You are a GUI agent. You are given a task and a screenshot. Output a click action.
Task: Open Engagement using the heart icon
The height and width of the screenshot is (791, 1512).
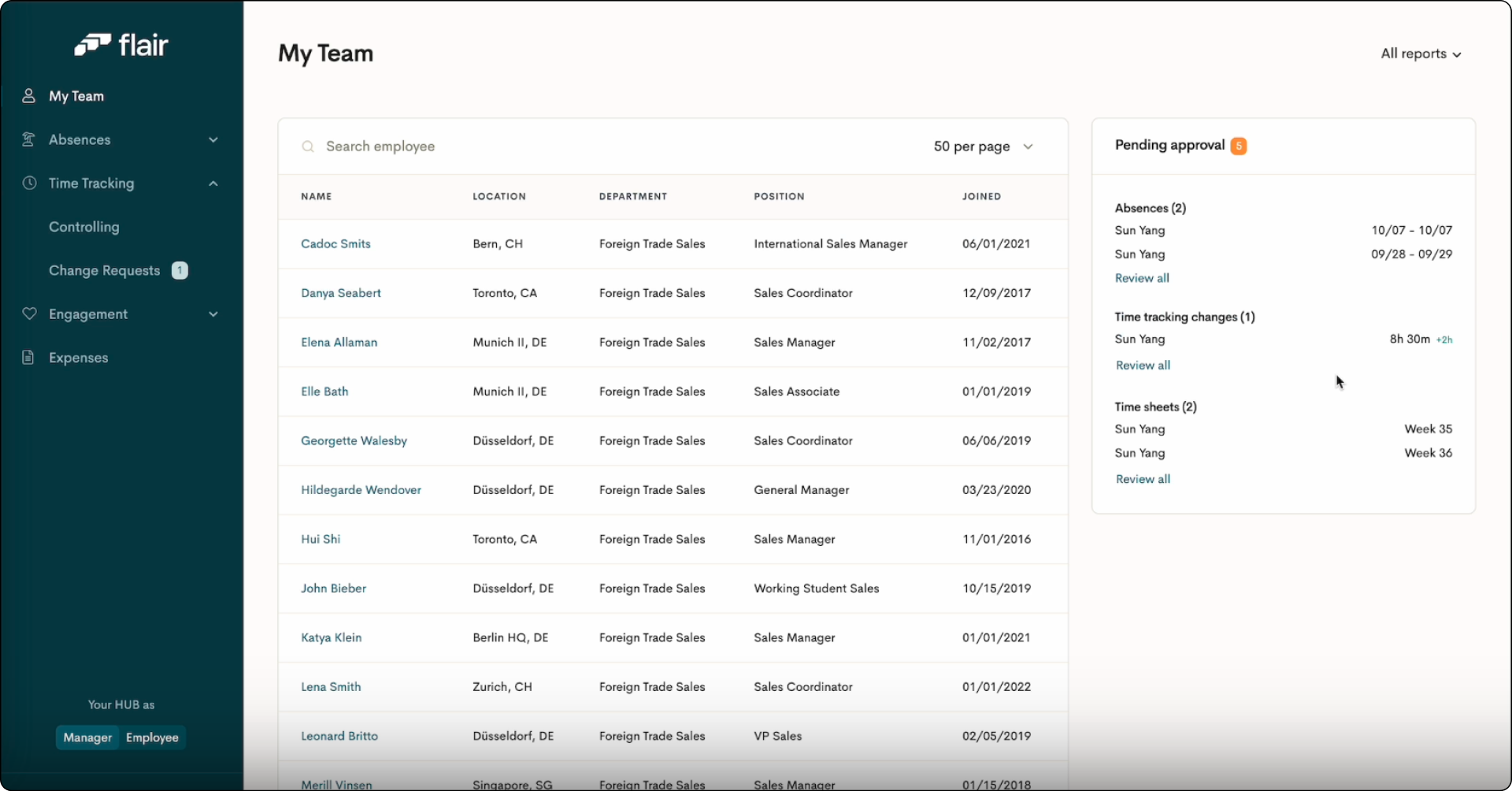tap(28, 314)
